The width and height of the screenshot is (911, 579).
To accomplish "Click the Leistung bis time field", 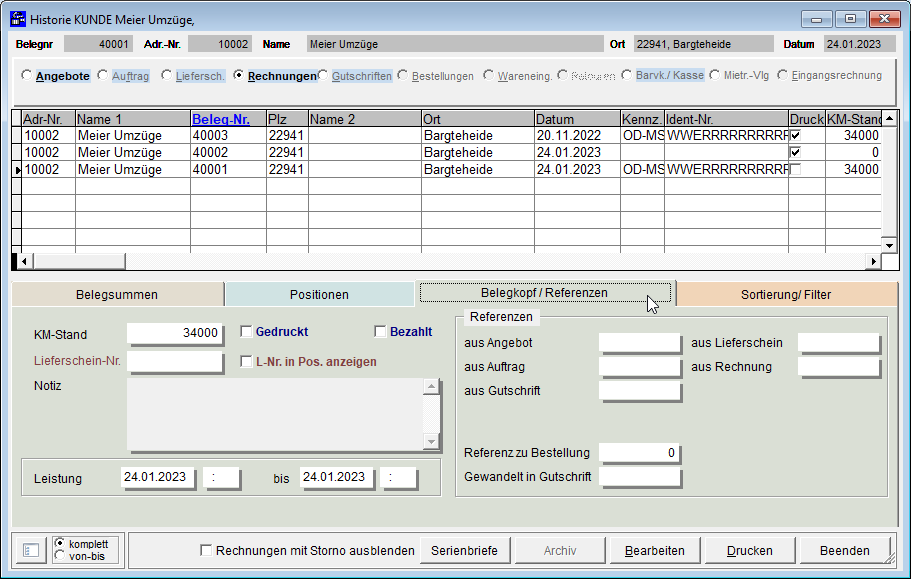I will (399, 477).
